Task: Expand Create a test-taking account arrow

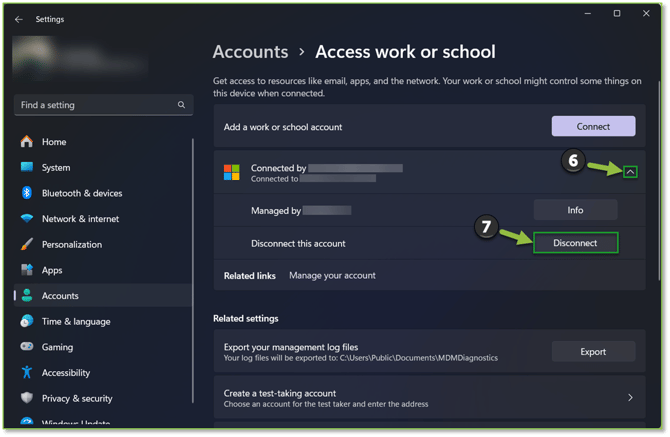Action: pyautogui.click(x=630, y=398)
